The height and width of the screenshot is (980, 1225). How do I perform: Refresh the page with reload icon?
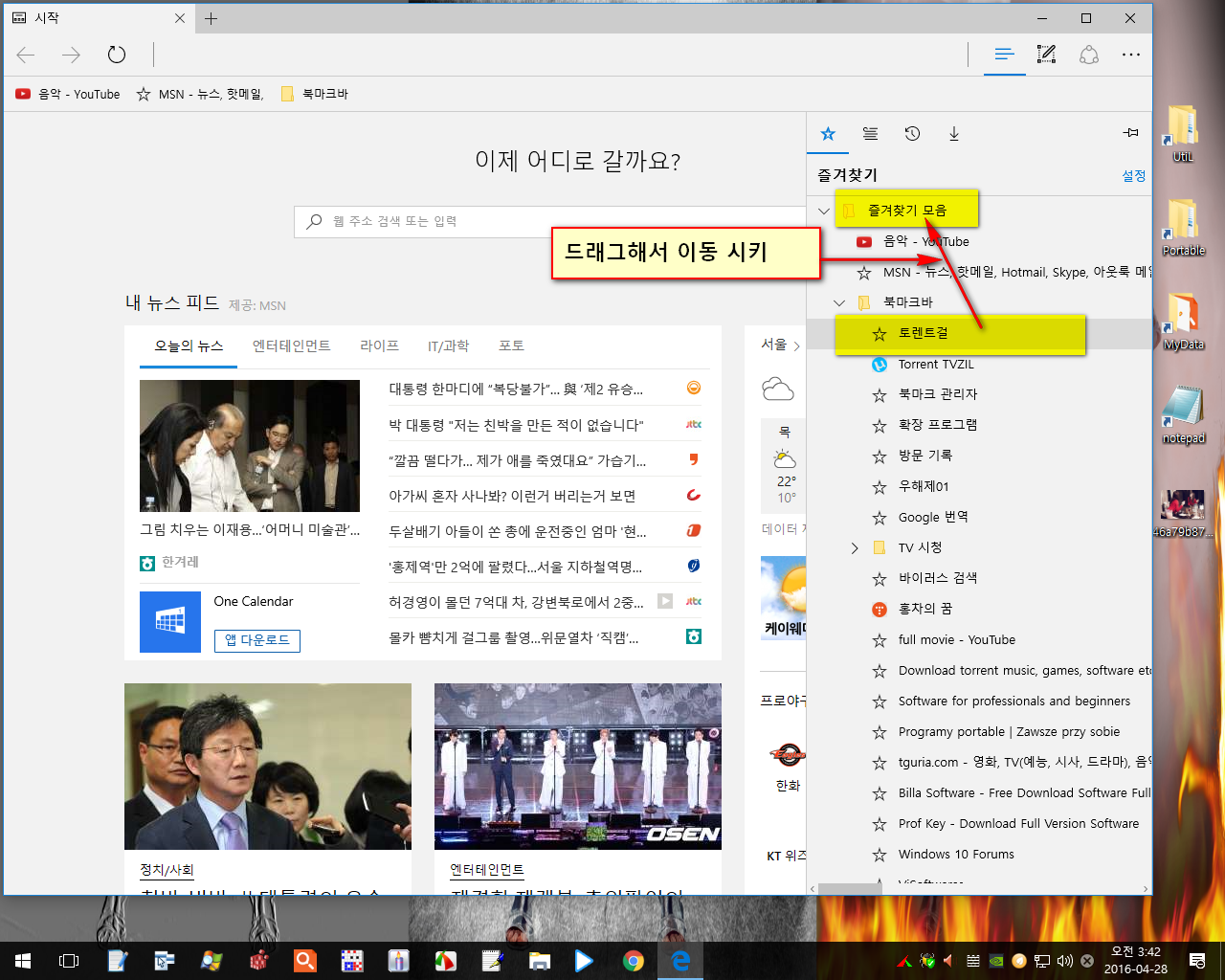[x=117, y=55]
